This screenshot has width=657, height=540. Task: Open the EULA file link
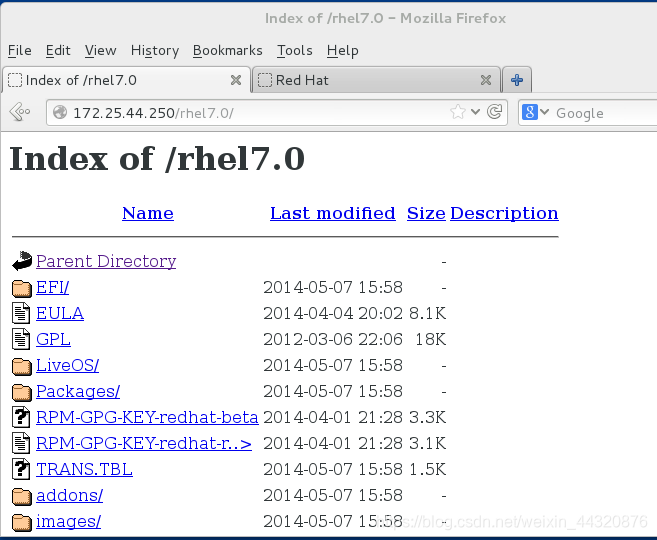coord(60,313)
